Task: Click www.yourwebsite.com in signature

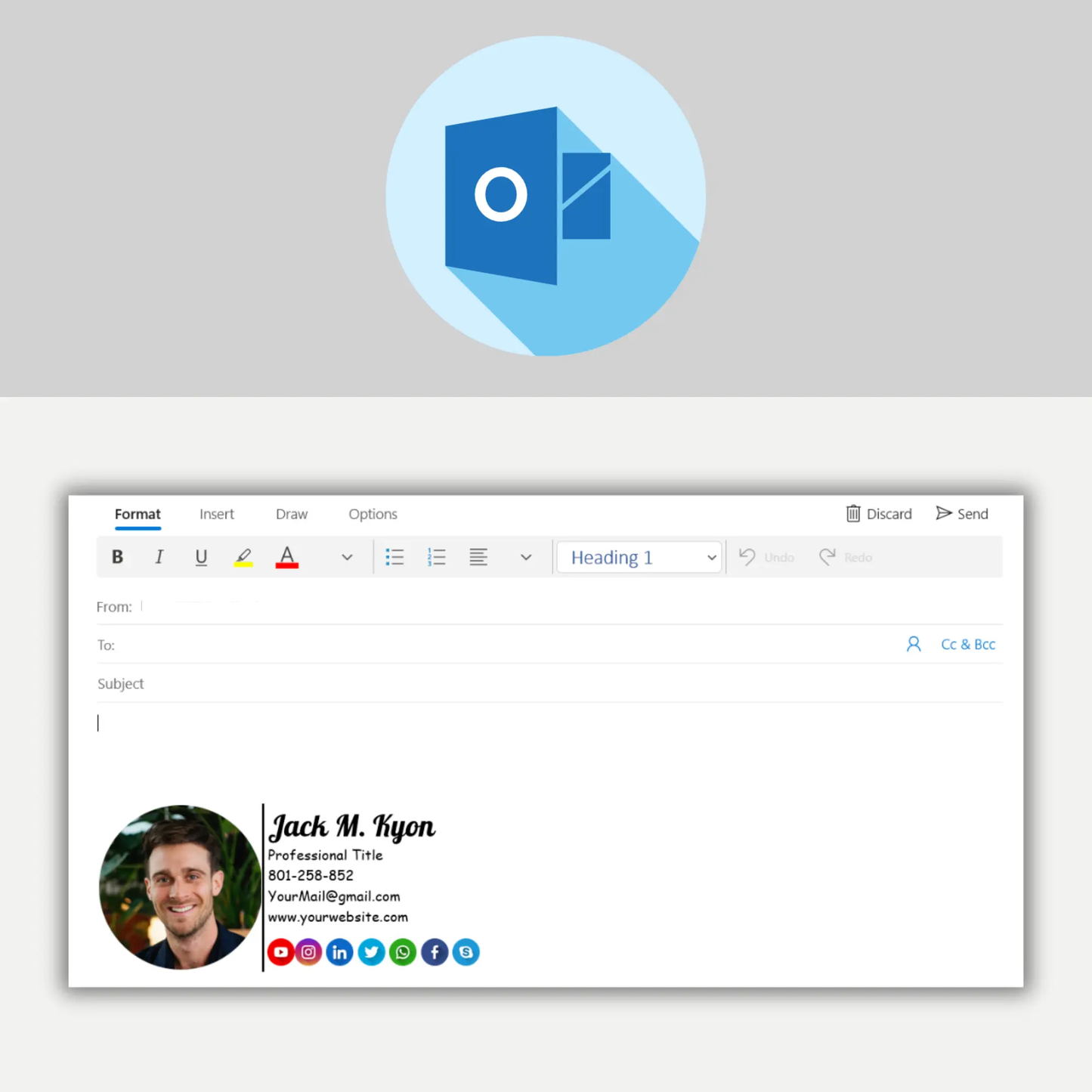Action: [x=338, y=917]
